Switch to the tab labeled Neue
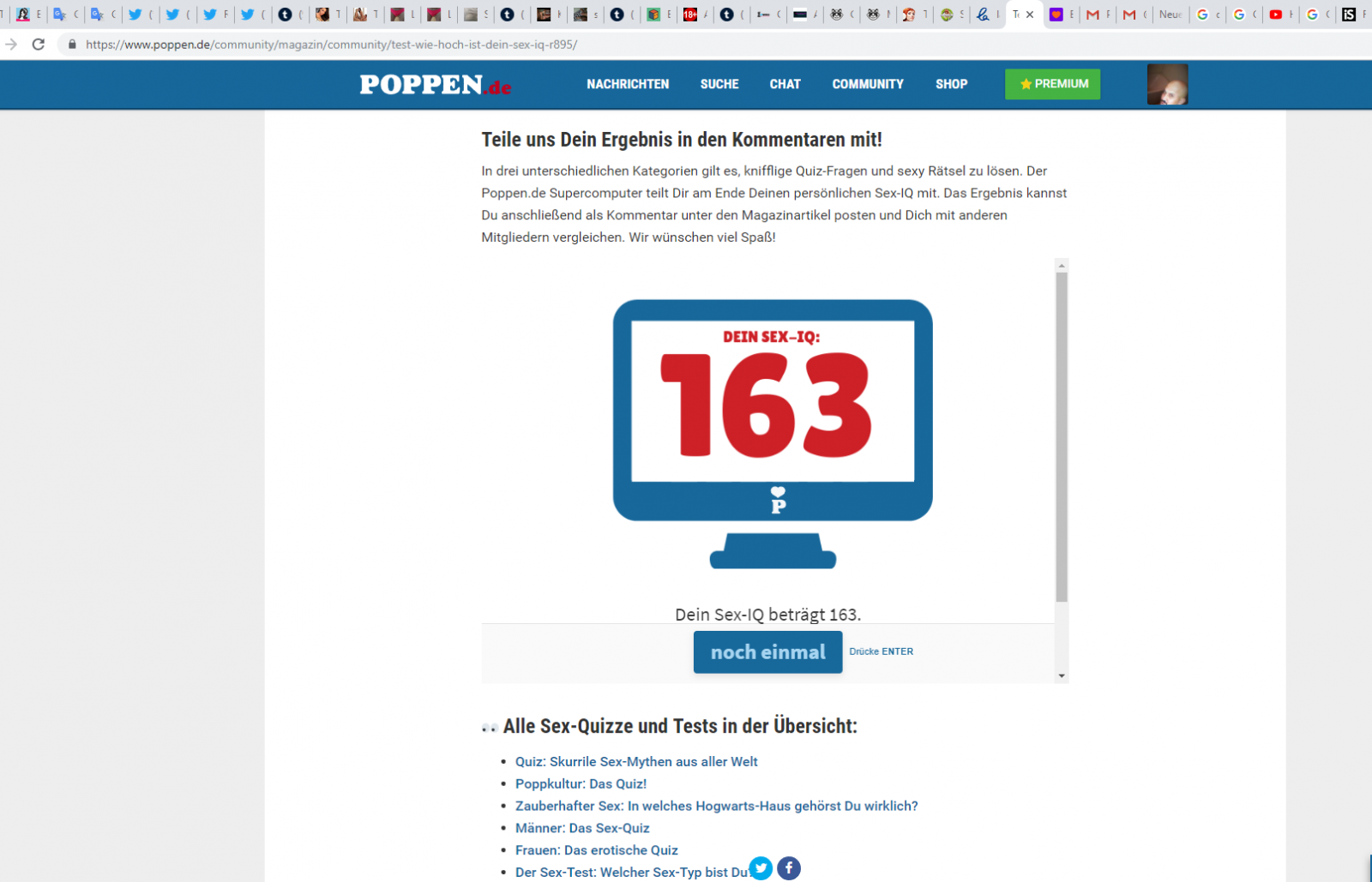This screenshot has height=882, width=1372. pos(1170,15)
